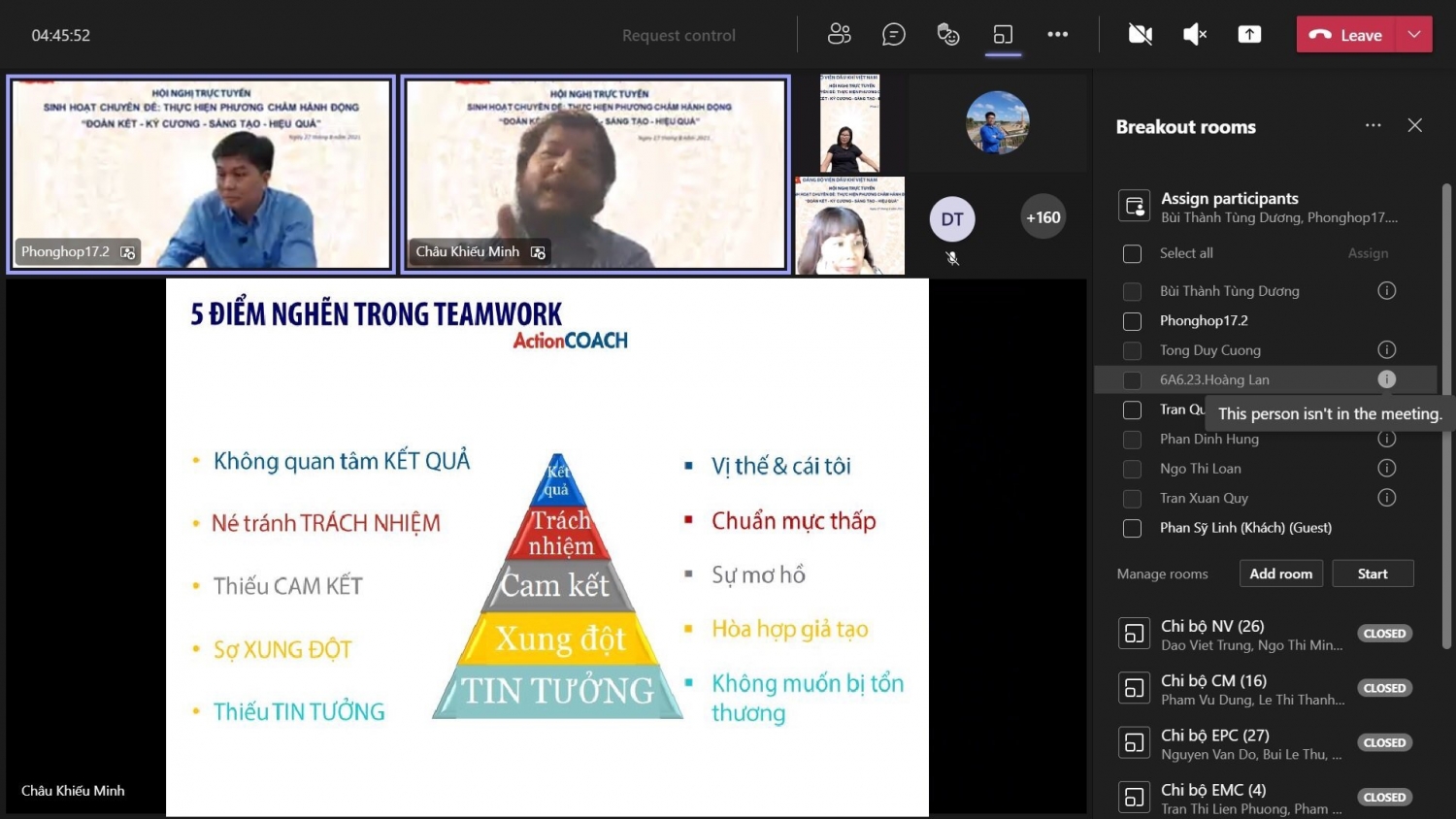Click the share content icon
The height and width of the screenshot is (819, 1456).
[1249, 35]
